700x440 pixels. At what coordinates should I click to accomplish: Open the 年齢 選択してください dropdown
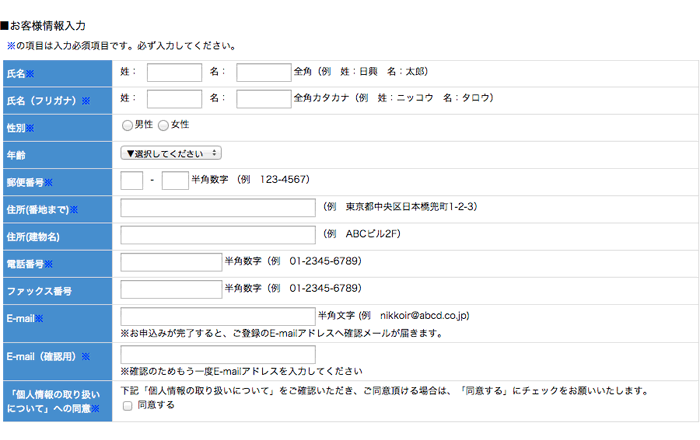coord(171,154)
